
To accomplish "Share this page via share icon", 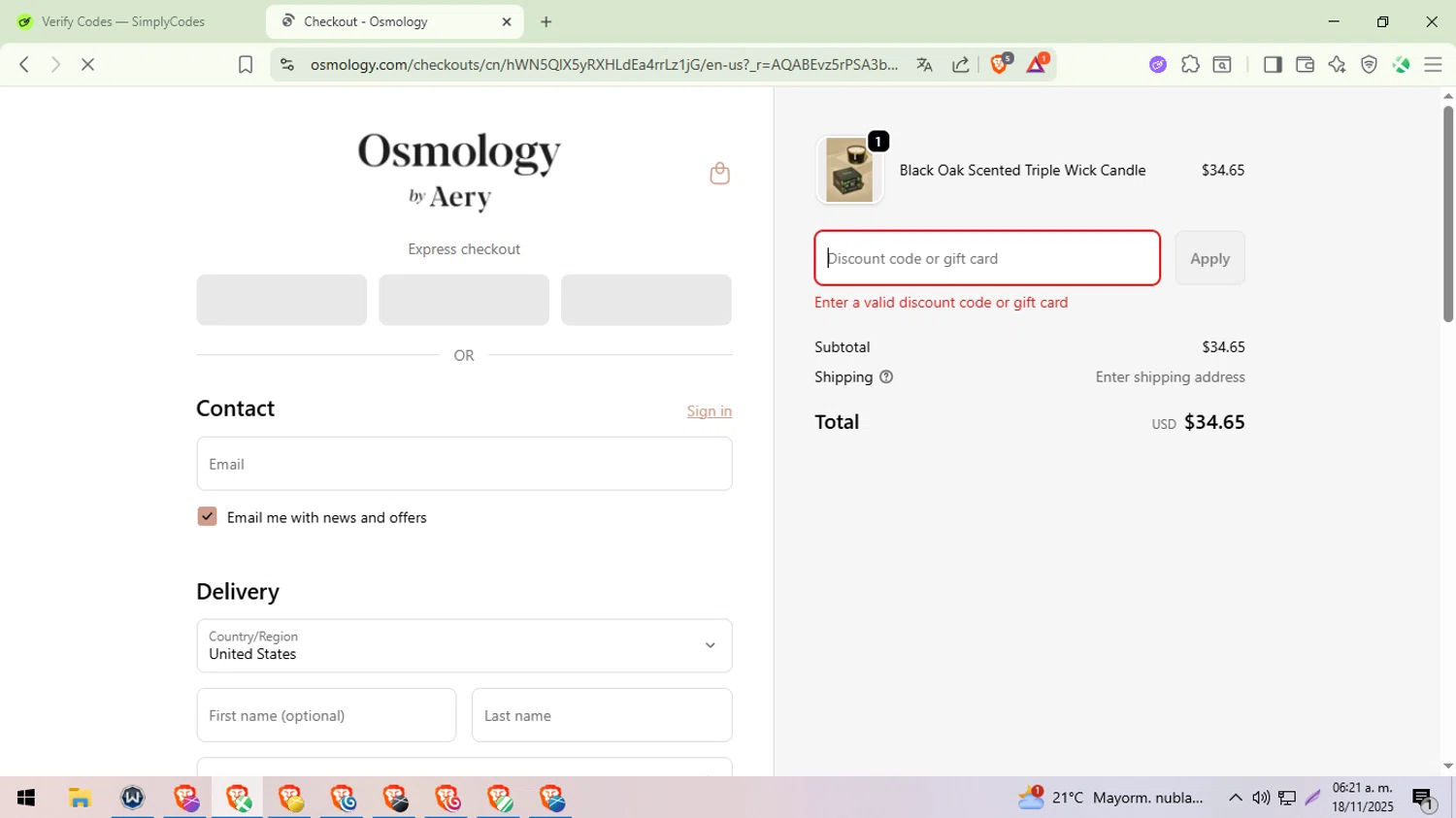I will point(961,64).
